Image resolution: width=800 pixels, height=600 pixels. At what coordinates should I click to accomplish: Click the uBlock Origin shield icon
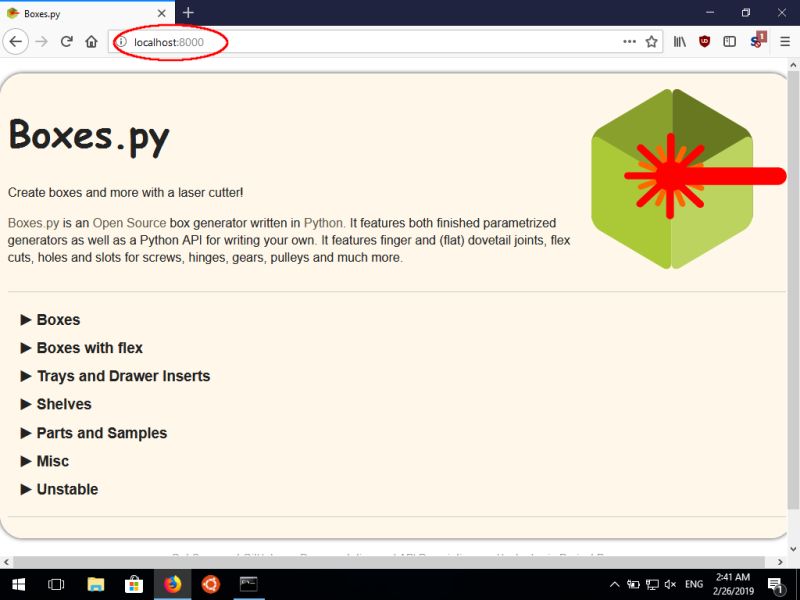click(x=703, y=41)
